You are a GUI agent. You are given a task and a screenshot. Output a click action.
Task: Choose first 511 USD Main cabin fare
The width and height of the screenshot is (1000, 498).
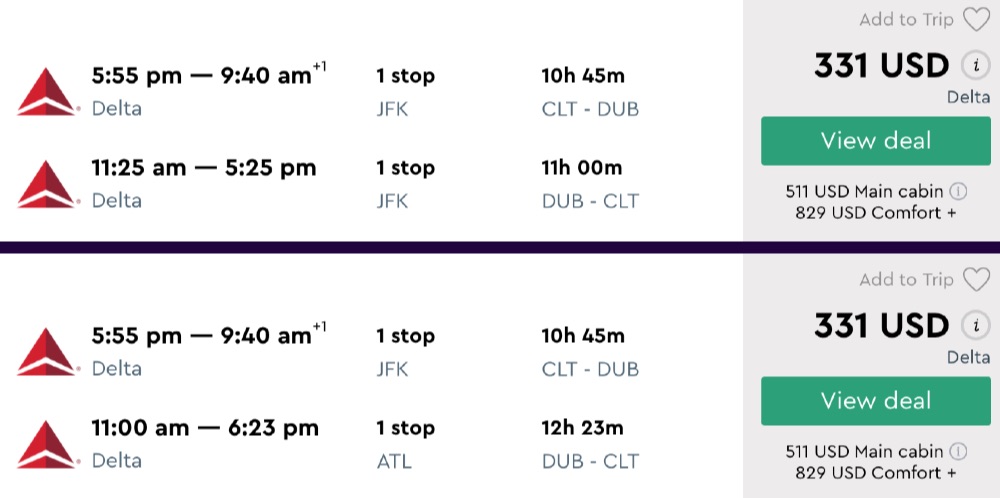click(865, 191)
